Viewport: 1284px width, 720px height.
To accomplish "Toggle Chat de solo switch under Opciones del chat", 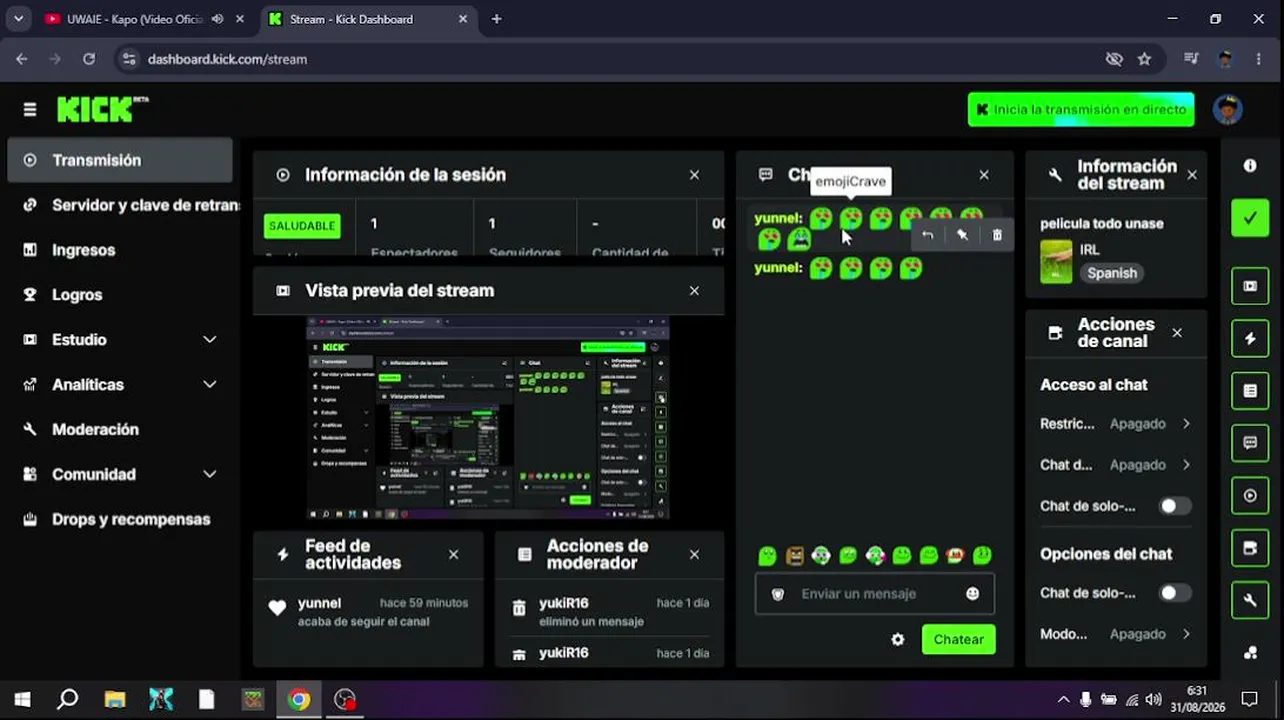I will 1174,593.
